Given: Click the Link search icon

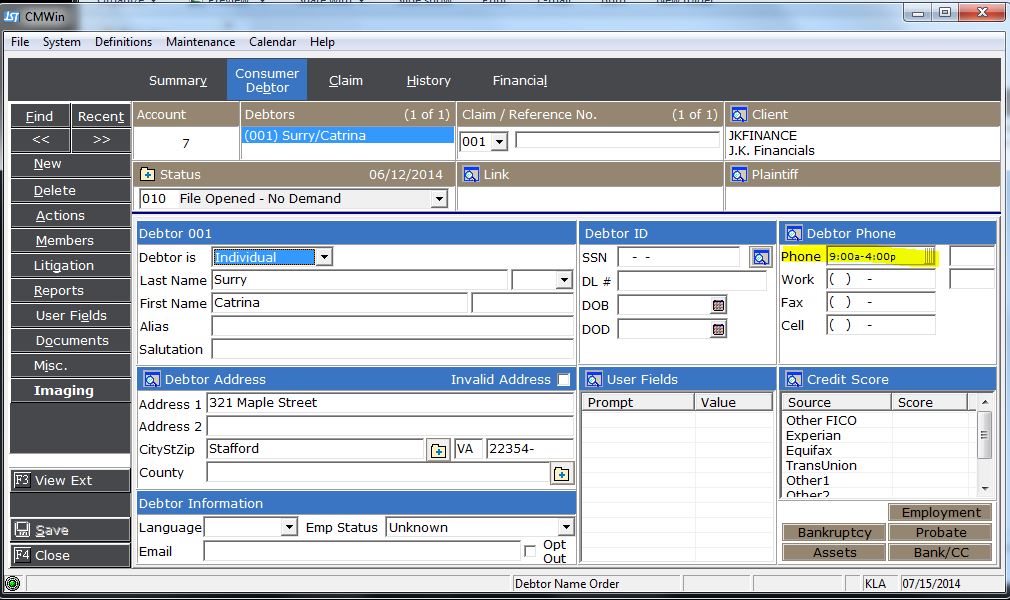Looking at the screenshot, I should [x=470, y=175].
